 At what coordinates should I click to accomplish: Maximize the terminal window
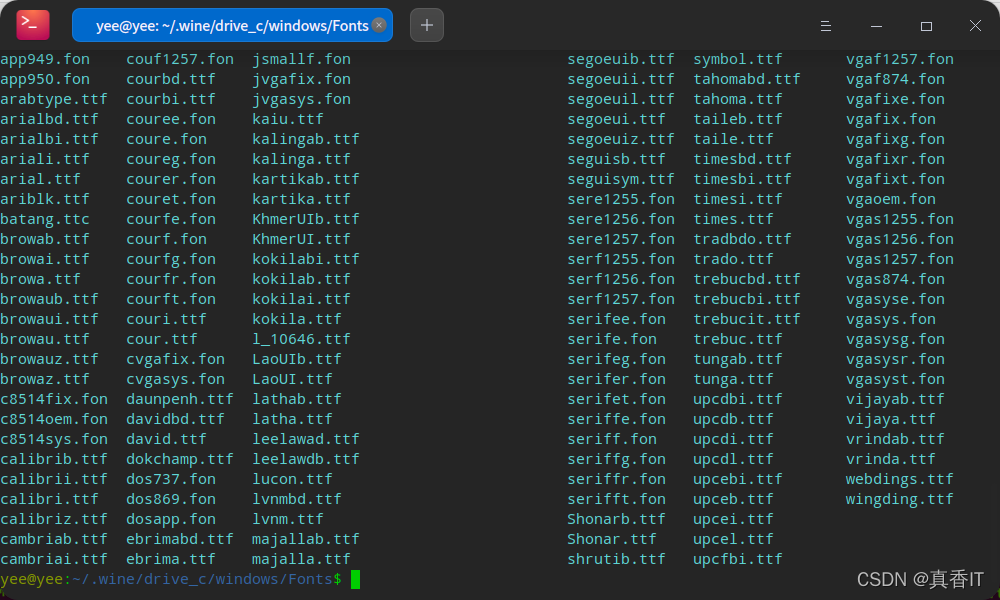926,26
